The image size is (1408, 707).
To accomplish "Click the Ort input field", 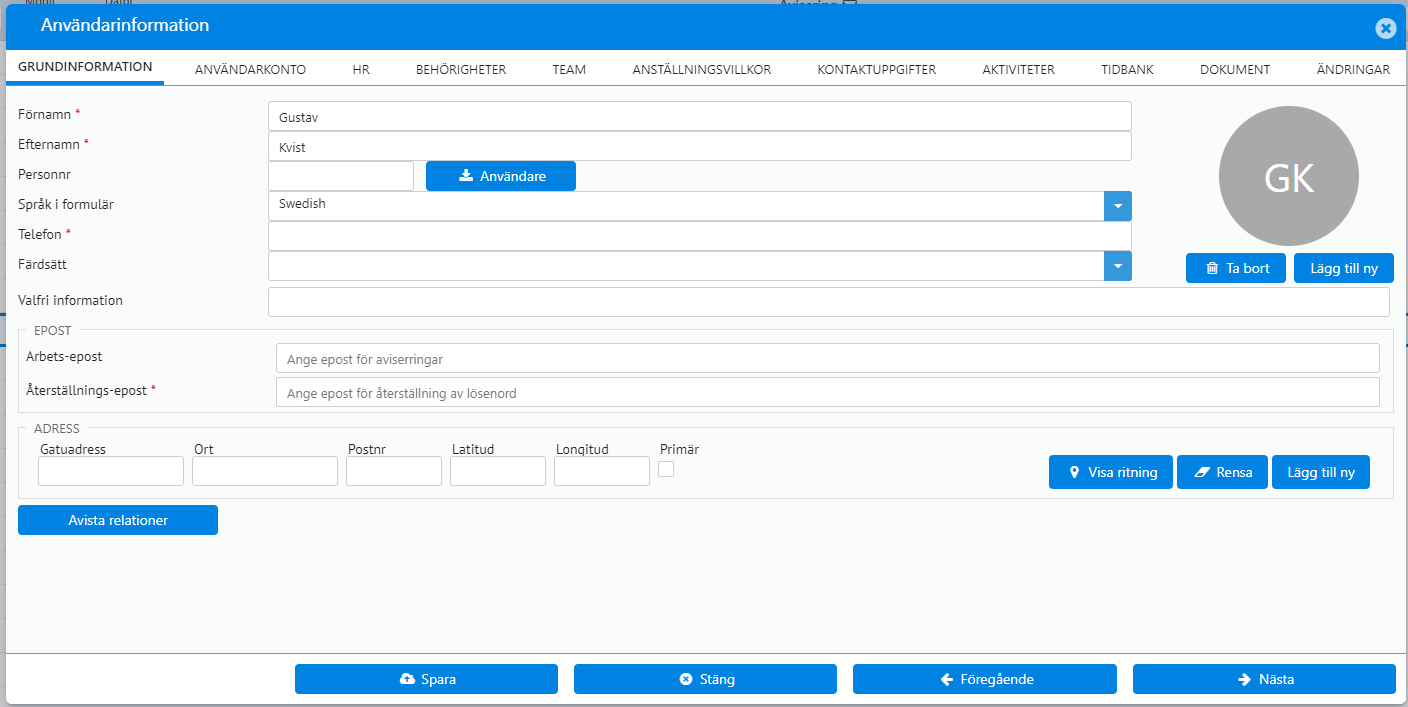I will 265,471.
